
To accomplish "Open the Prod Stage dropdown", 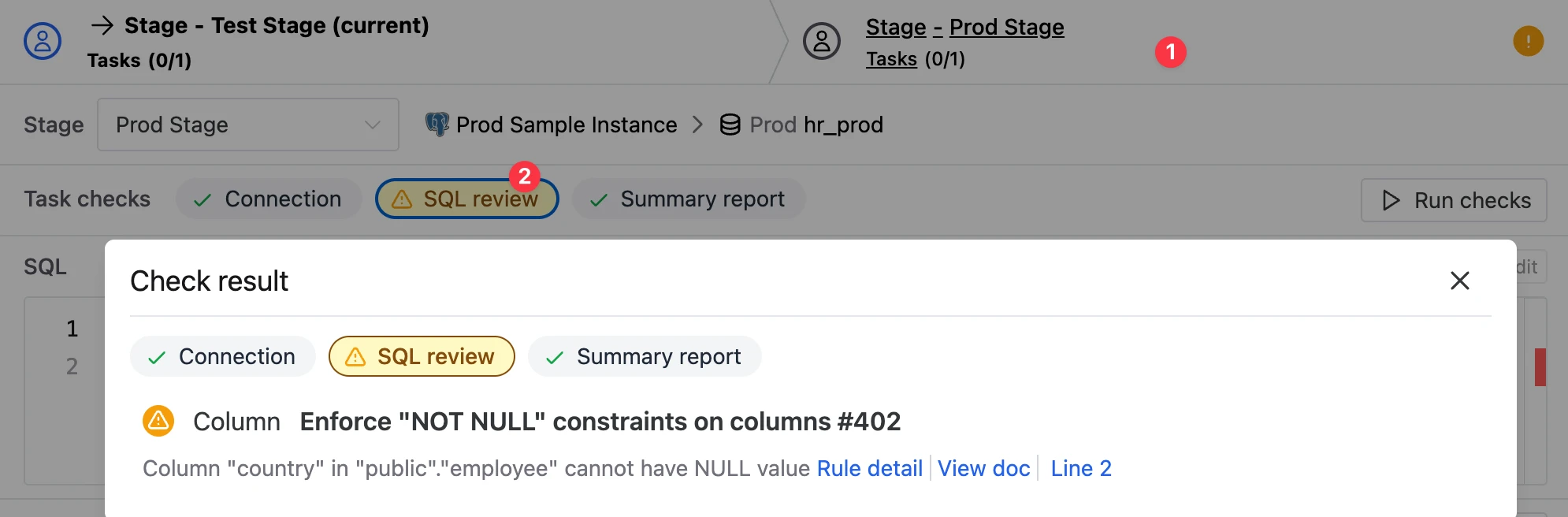I will (x=248, y=125).
